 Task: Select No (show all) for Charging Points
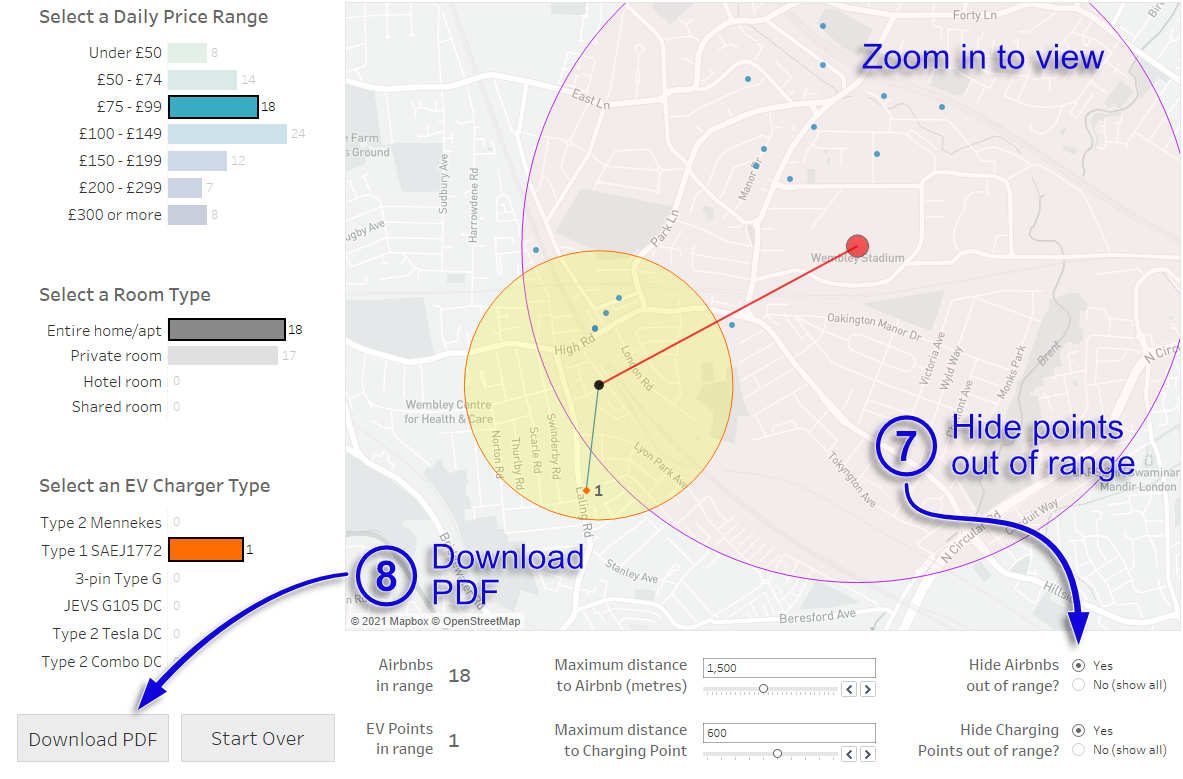point(1078,750)
